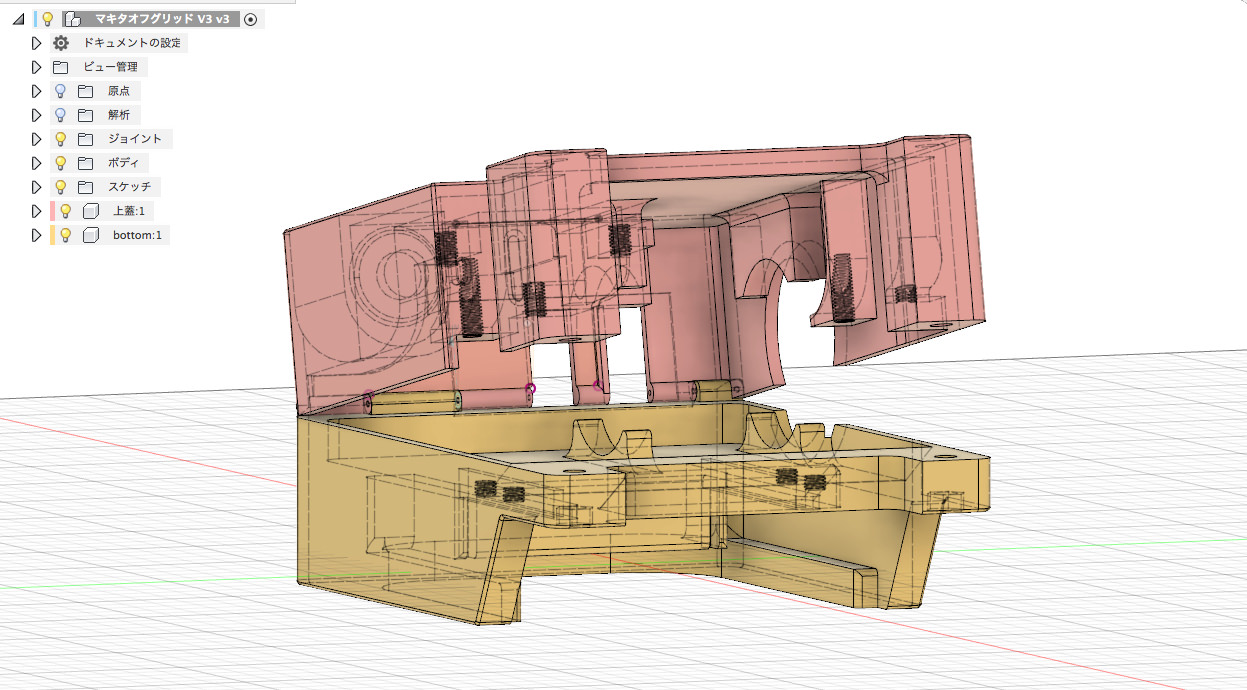Click the folder icon beside 解析

click(85, 115)
